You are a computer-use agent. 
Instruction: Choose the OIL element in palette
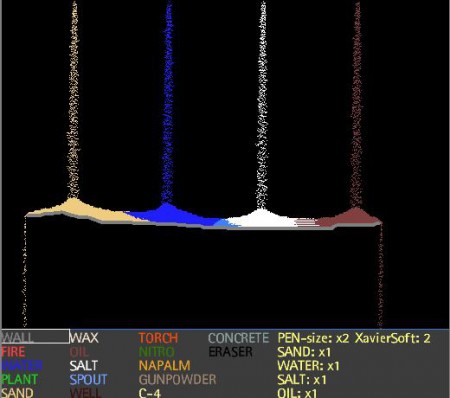click(79, 352)
